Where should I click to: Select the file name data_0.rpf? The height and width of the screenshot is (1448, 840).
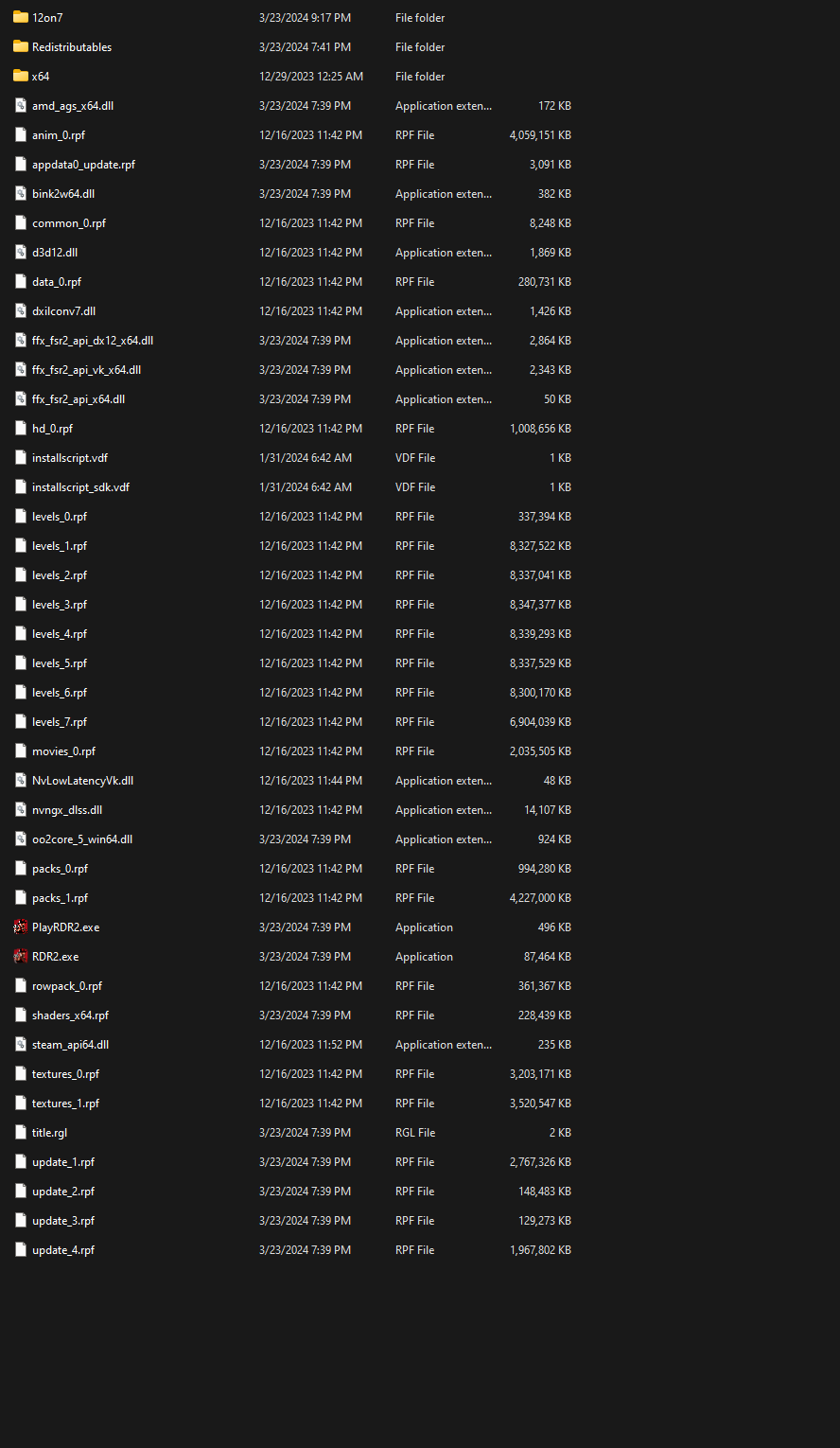coord(57,282)
